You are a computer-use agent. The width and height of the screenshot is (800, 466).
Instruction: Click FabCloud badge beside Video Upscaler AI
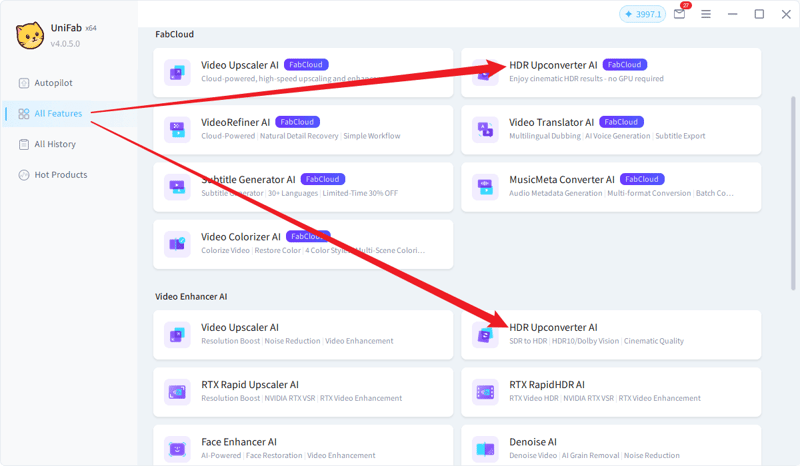coord(306,65)
